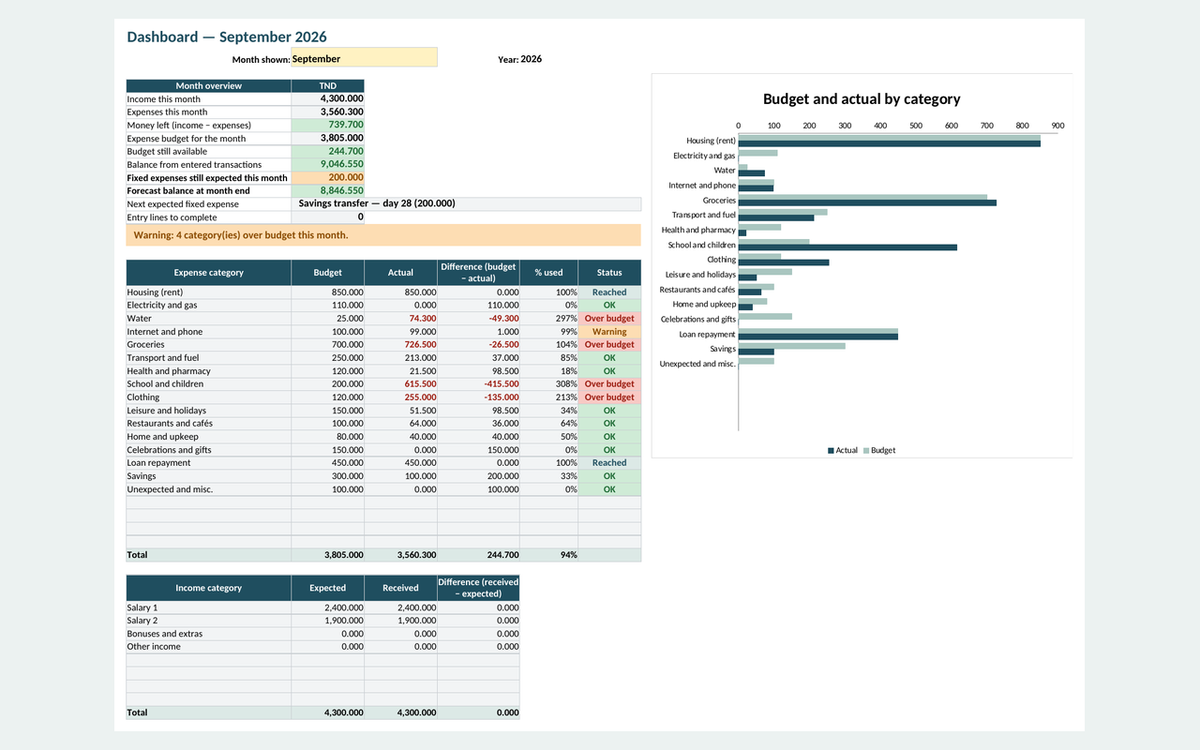Select balance from entered transactions 9,046.550
1200x750 pixels.
(x=328, y=164)
